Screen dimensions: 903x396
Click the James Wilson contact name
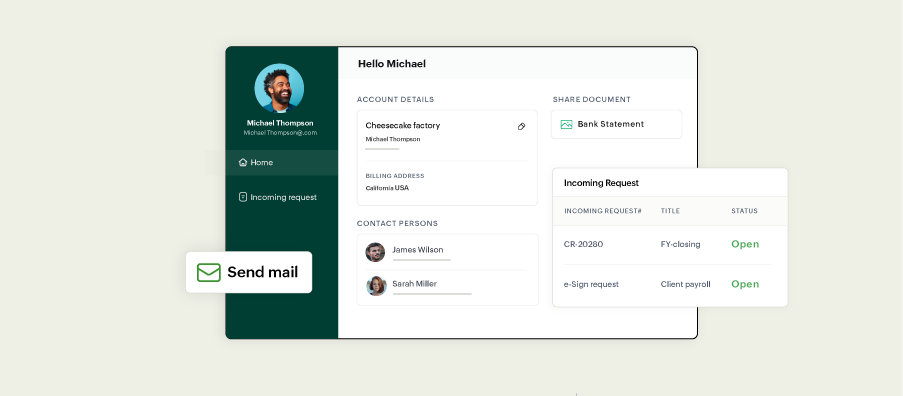[418, 250]
